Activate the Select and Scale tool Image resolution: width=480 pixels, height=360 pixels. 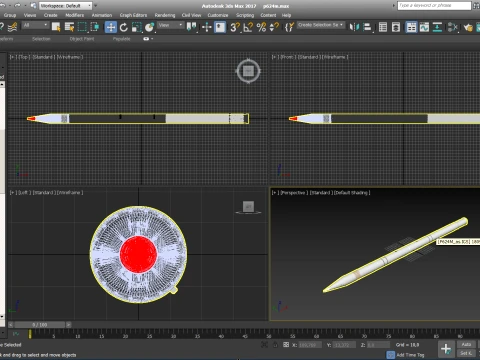(136, 27)
